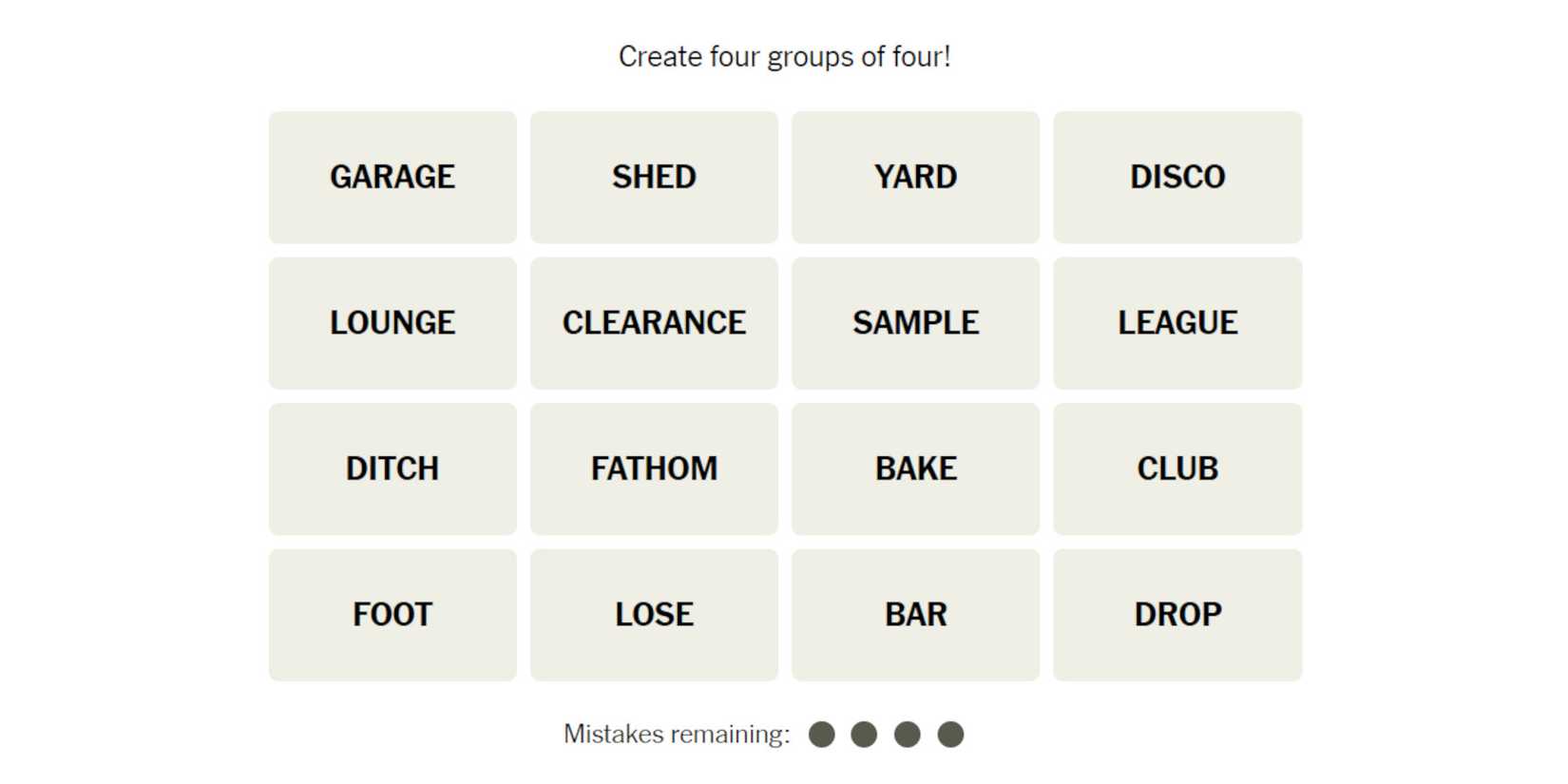Pick the SHED tile
The height and width of the screenshot is (784, 1568).
(x=654, y=177)
